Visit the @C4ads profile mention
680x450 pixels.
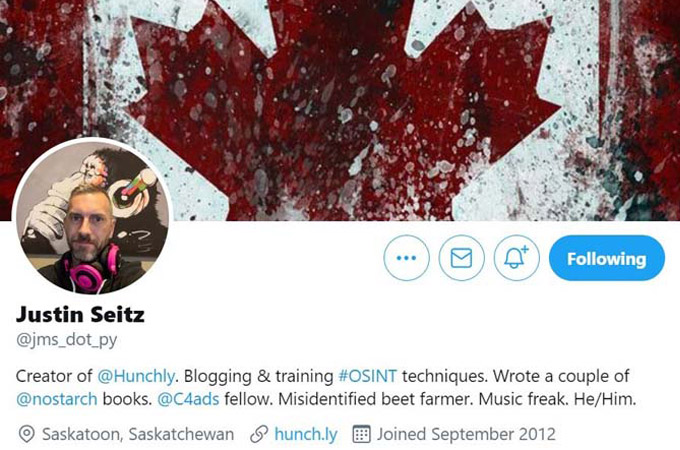[x=188, y=399]
